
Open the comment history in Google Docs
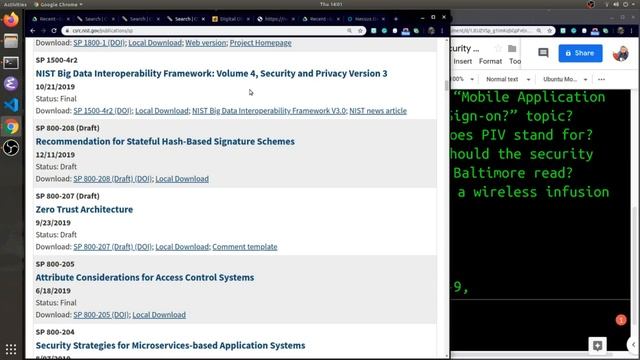543,53
